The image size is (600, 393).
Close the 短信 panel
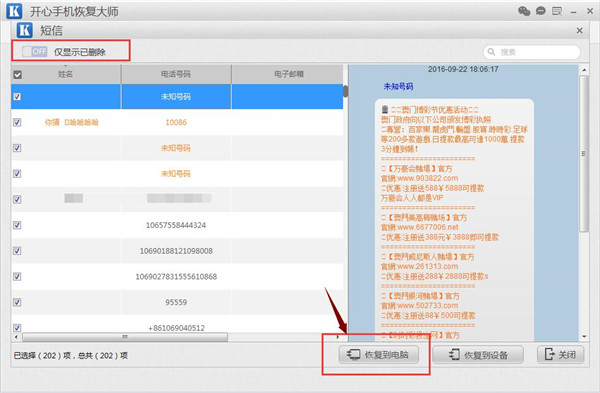tap(579, 31)
